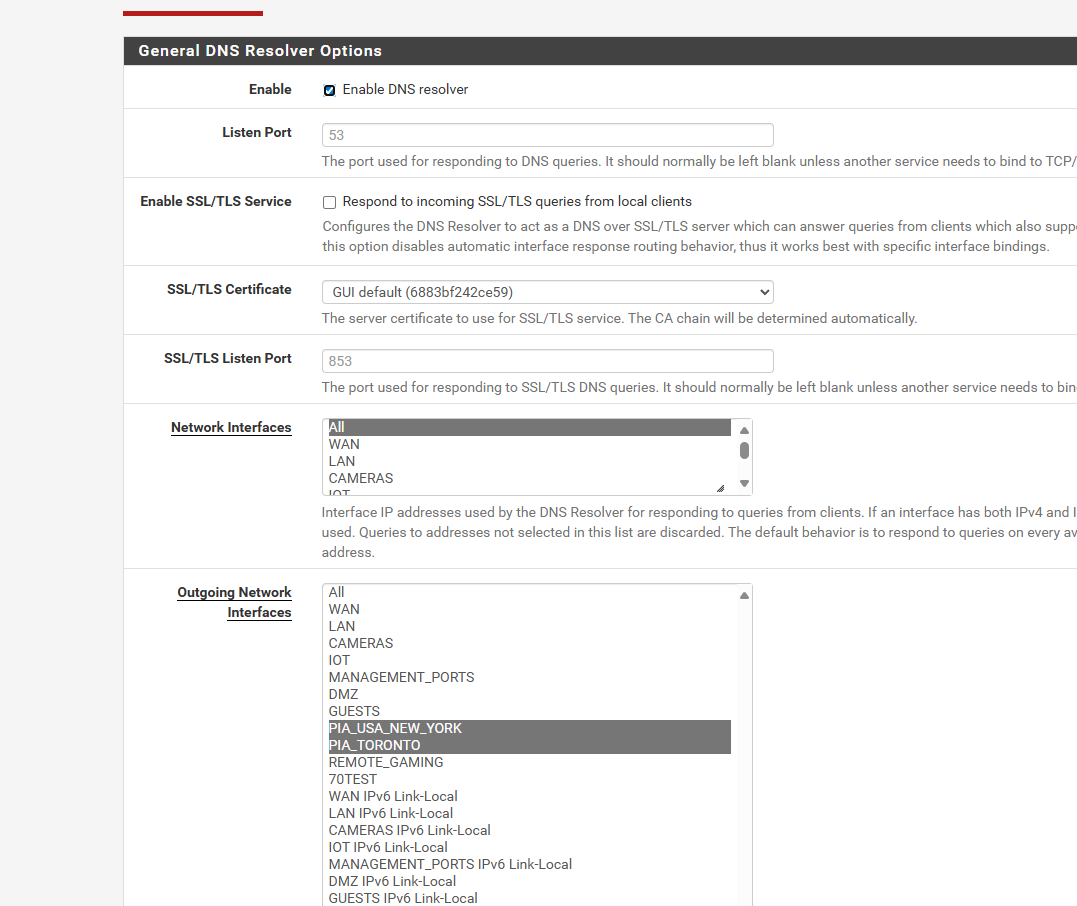
Task: Select WAN in Network Interfaces list
Action: pos(530,444)
